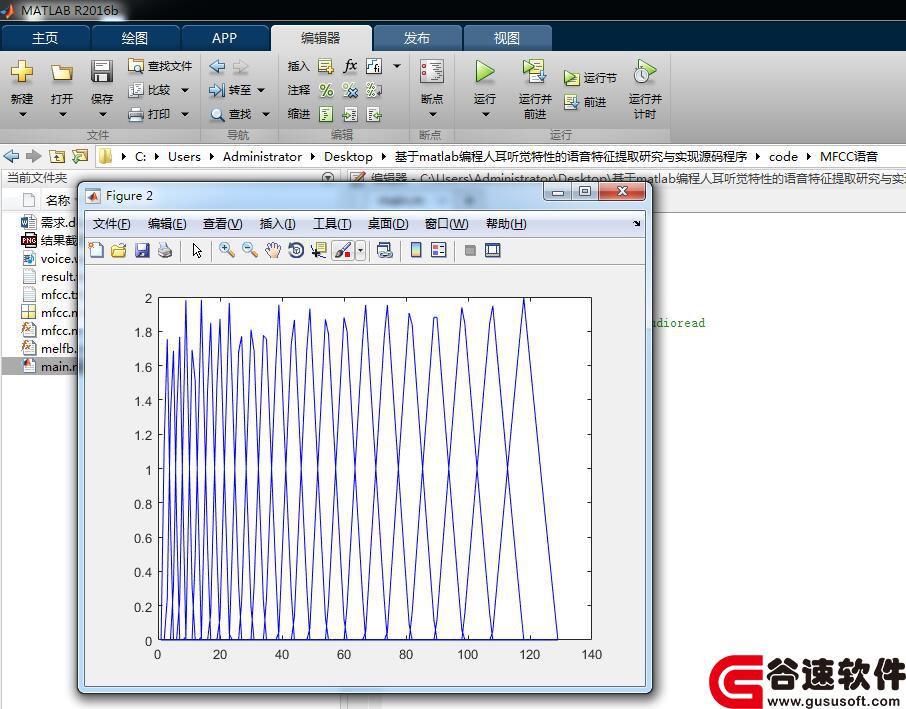
Task: Switch to the 绘图 (Plots) tab
Action: 135,38
